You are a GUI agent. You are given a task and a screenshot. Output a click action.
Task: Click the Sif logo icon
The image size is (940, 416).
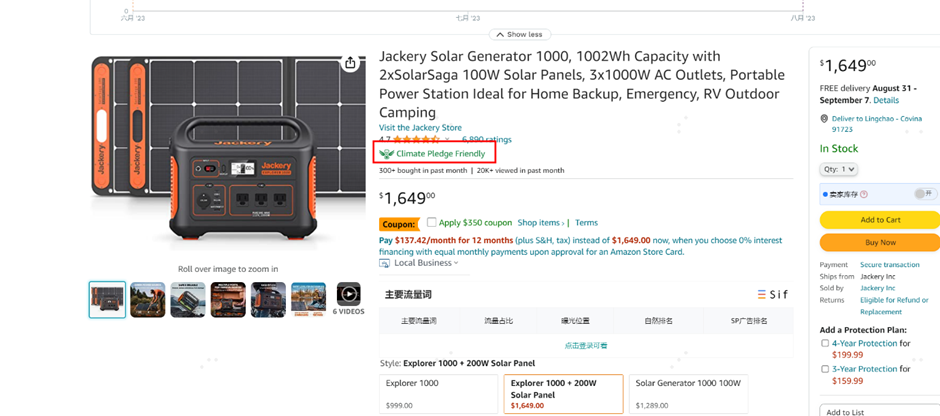763,295
